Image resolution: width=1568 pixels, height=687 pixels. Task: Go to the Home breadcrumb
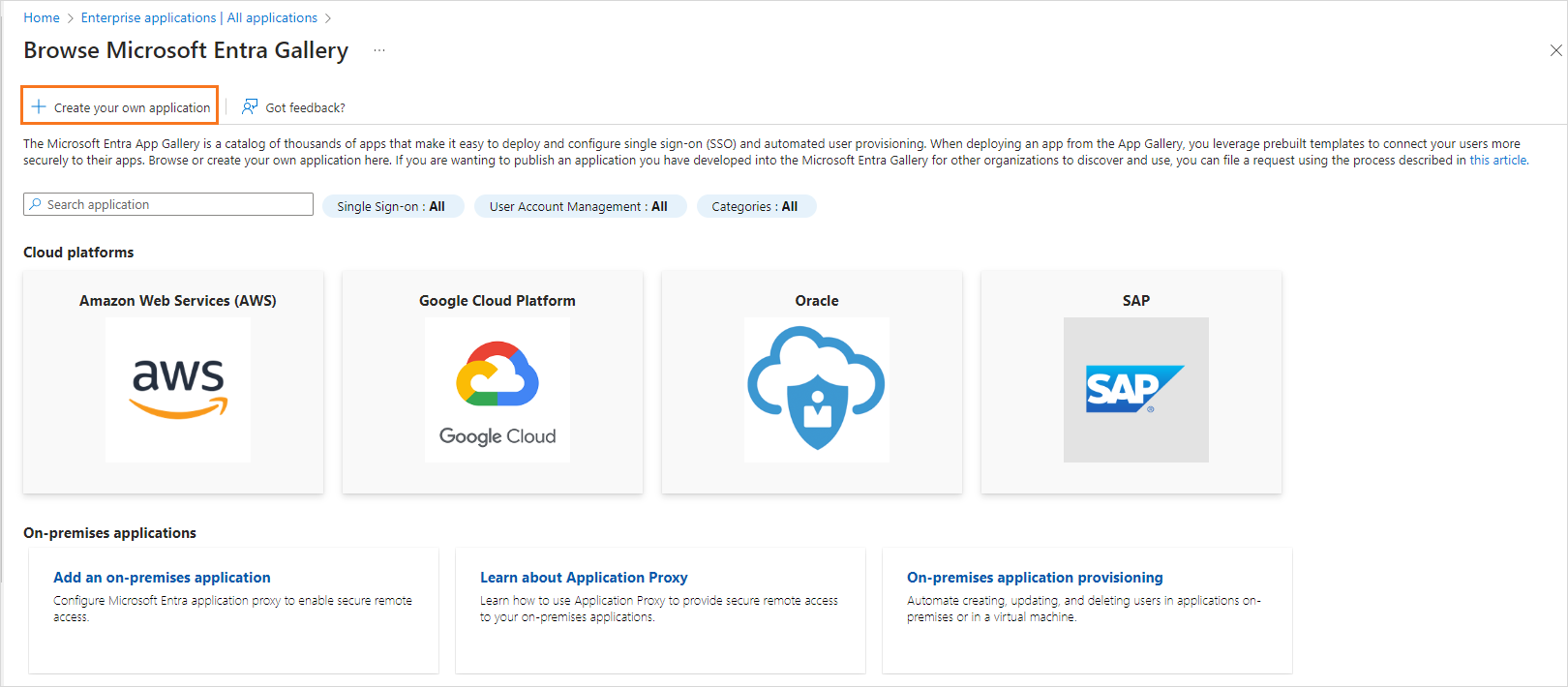(x=42, y=17)
